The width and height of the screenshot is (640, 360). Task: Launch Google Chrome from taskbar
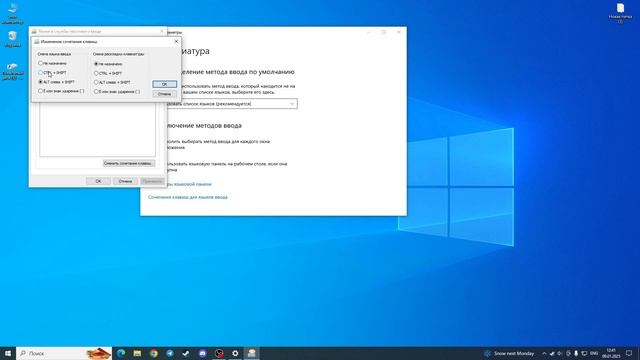pyautogui.click(x=153, y=353)
